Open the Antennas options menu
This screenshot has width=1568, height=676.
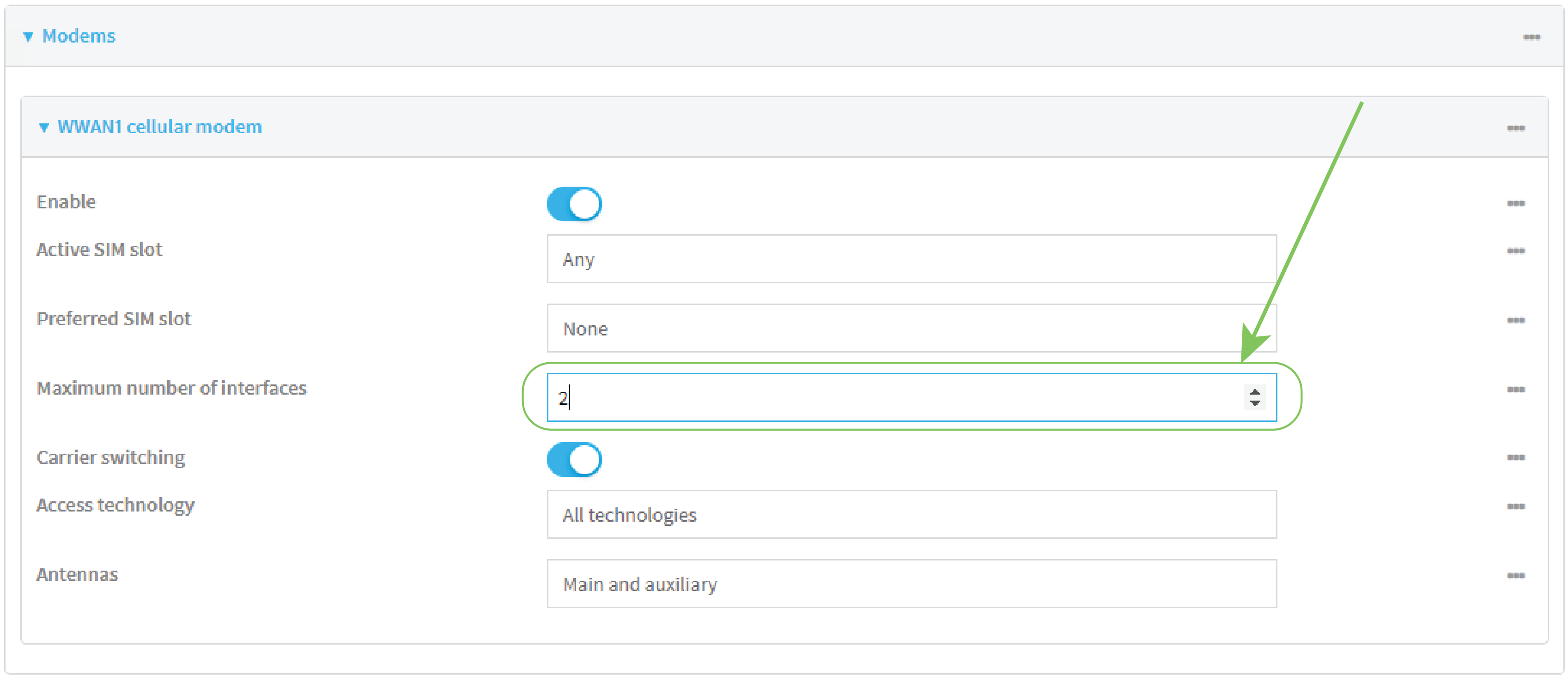[x=1517, y=575]
